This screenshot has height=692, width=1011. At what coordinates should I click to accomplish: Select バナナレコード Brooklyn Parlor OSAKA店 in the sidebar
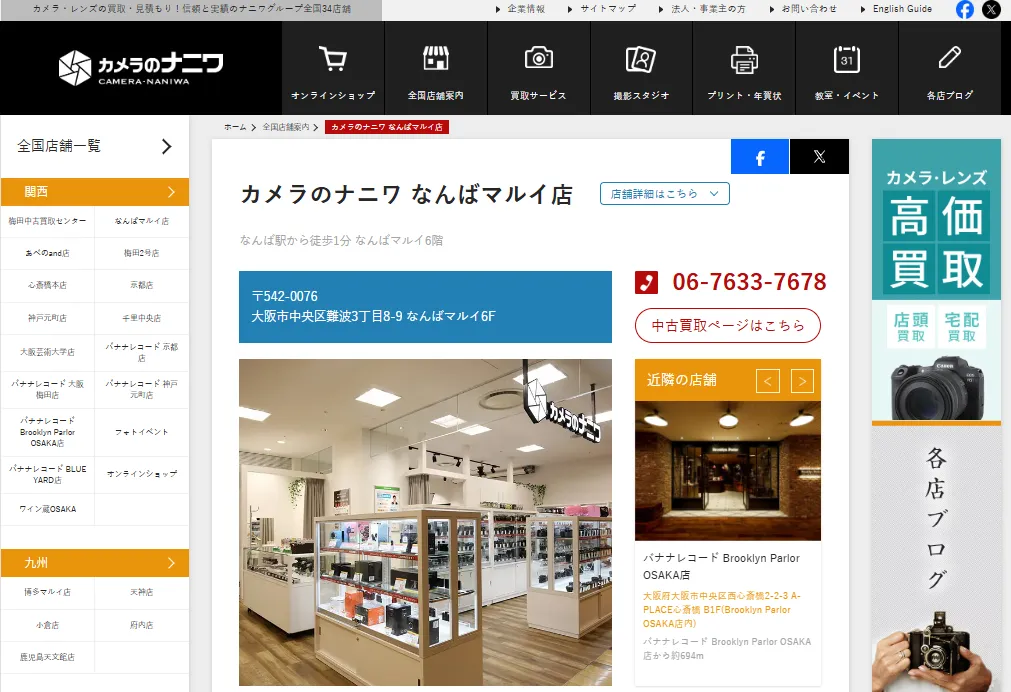pos(48,432)
